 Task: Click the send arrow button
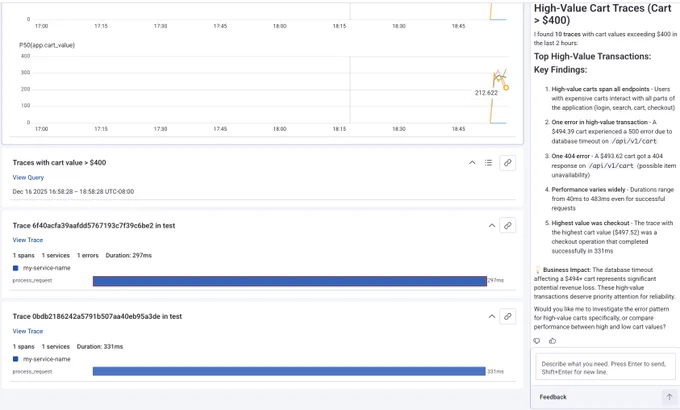tap(669, 397)
